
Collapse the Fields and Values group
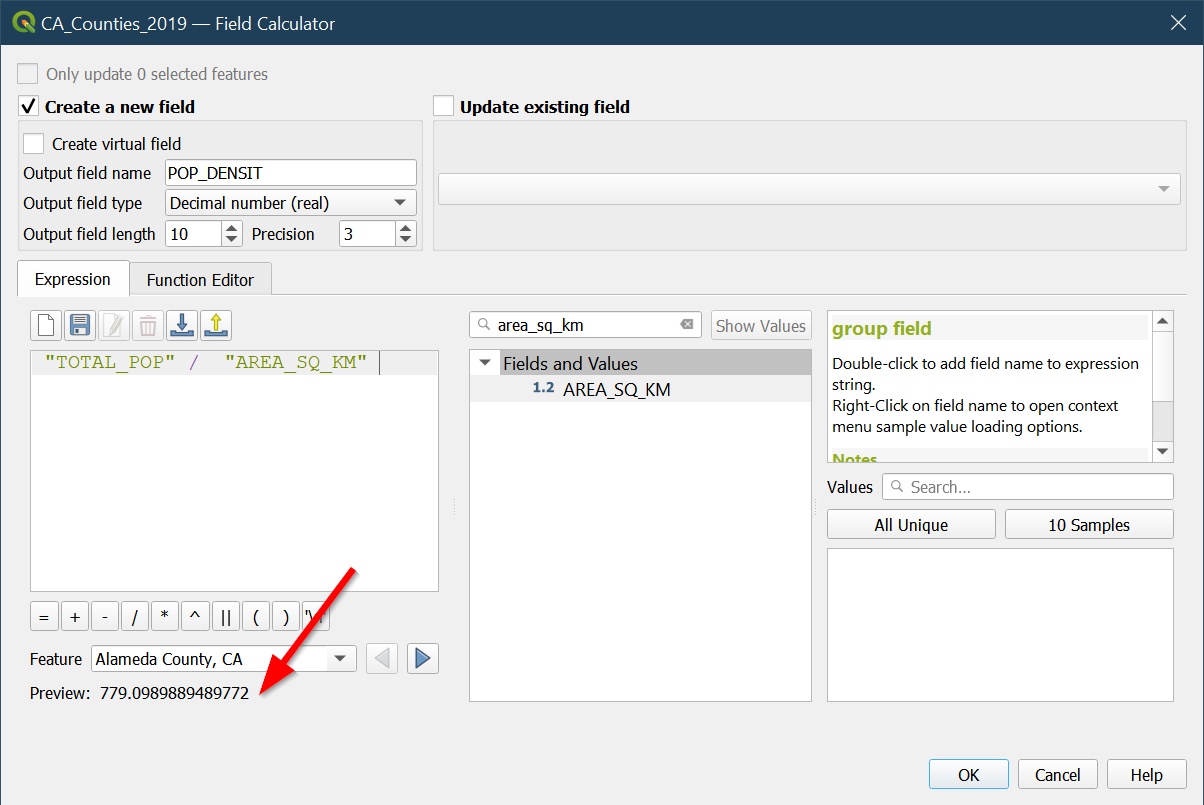pos(485,363)
